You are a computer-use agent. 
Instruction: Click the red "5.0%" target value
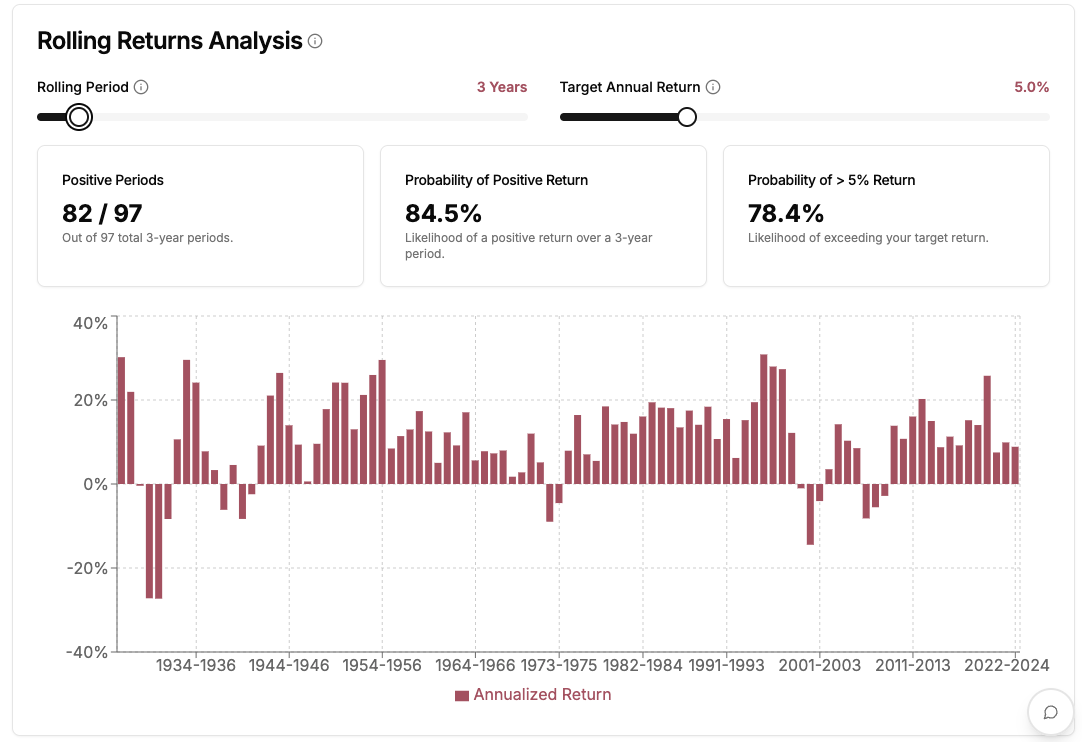(x=1031, y=87)
